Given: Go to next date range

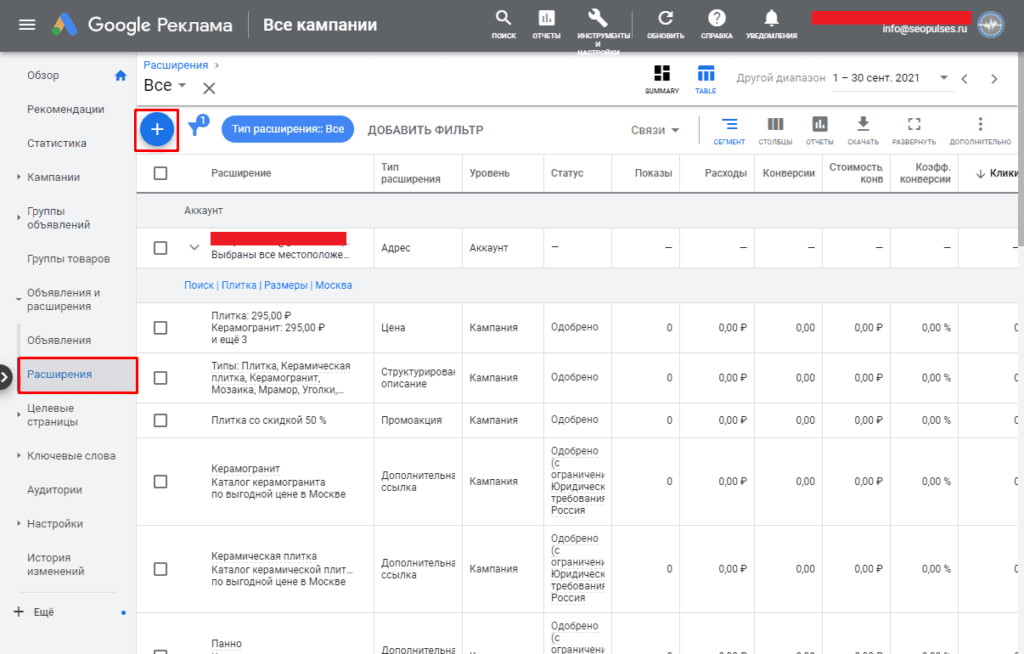Looking at the screenshot, I should click(994, 79).
